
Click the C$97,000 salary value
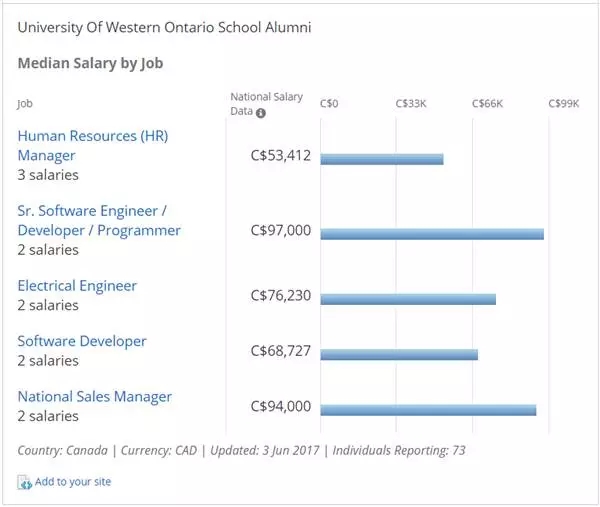click(281, 231)
